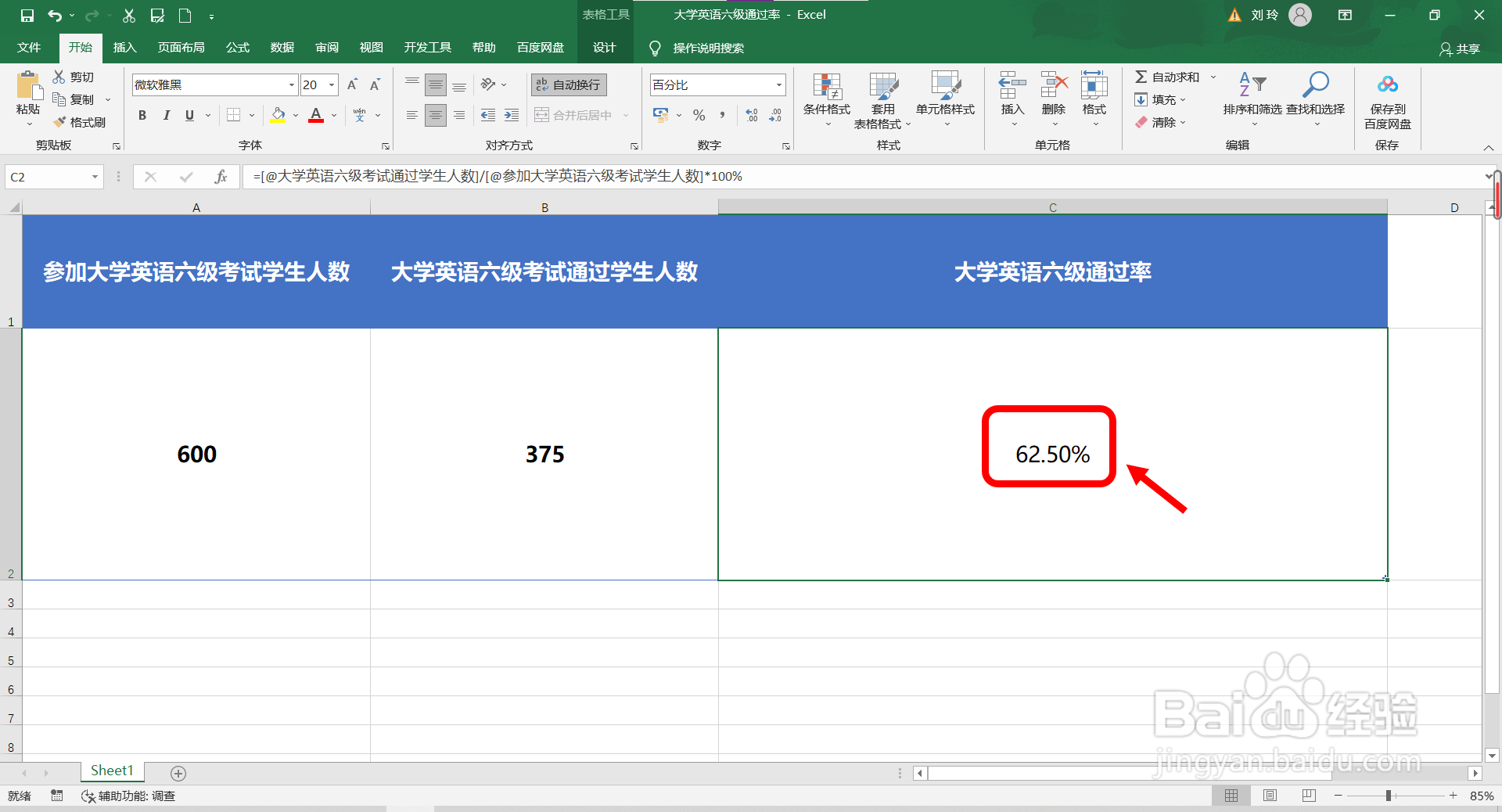Expand the Name Box dropdown
1502x812 pixels.
[95, 177]
